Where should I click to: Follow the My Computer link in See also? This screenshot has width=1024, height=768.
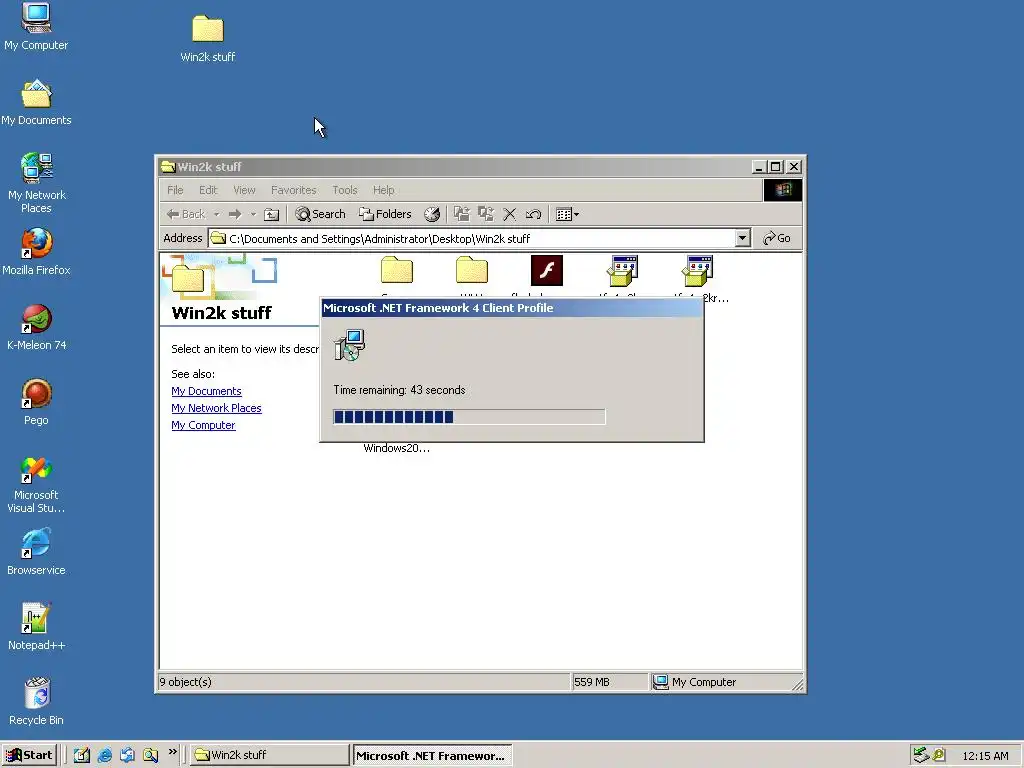coord(203,425)
